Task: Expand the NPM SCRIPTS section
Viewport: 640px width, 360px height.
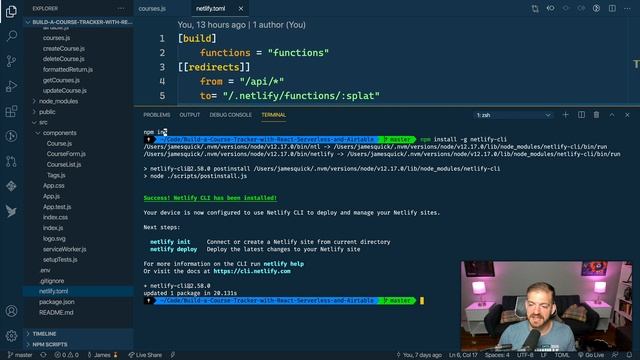Action: pos(49,344)
